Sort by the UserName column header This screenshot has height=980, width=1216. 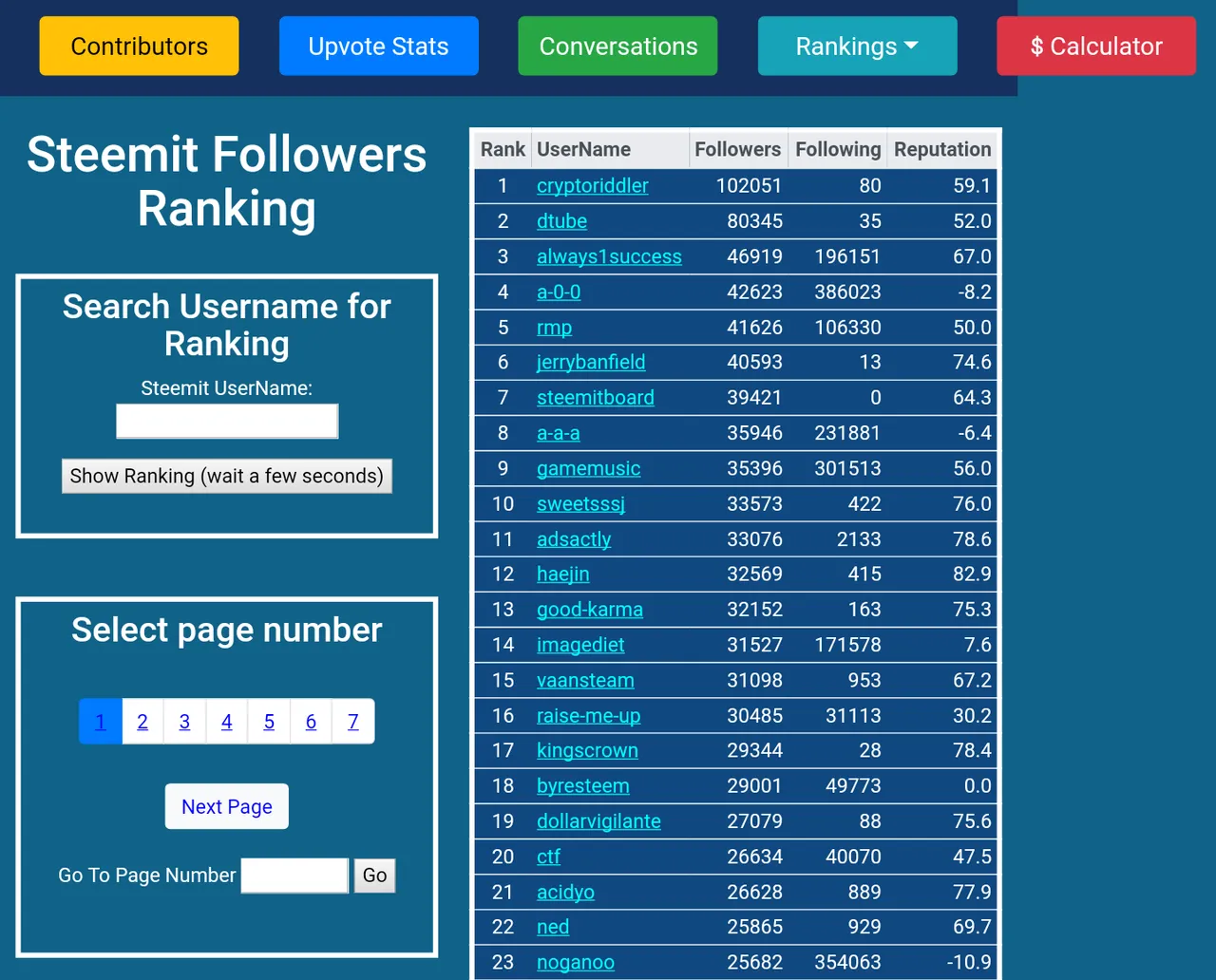(x=610, y=149)
